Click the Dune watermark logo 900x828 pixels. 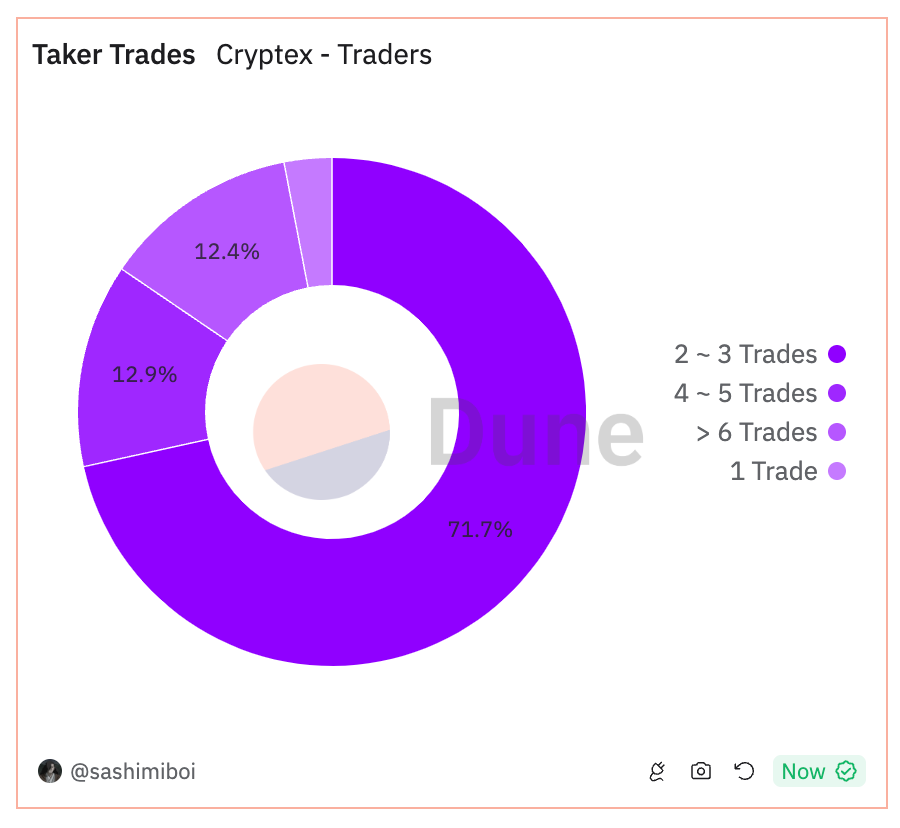pyautogui.click(x=535, y=433)
